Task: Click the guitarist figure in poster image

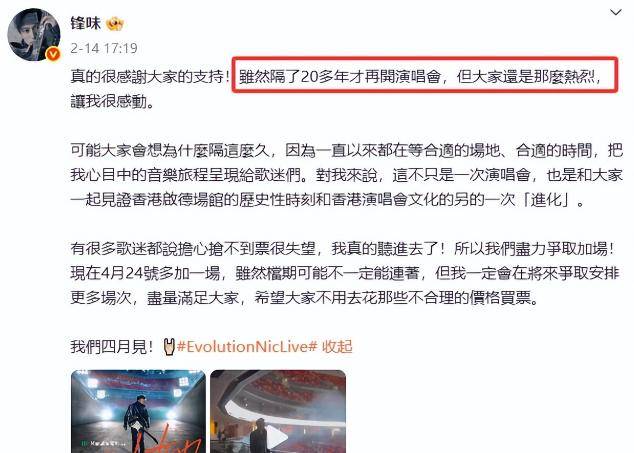Action: coord(138,421)
